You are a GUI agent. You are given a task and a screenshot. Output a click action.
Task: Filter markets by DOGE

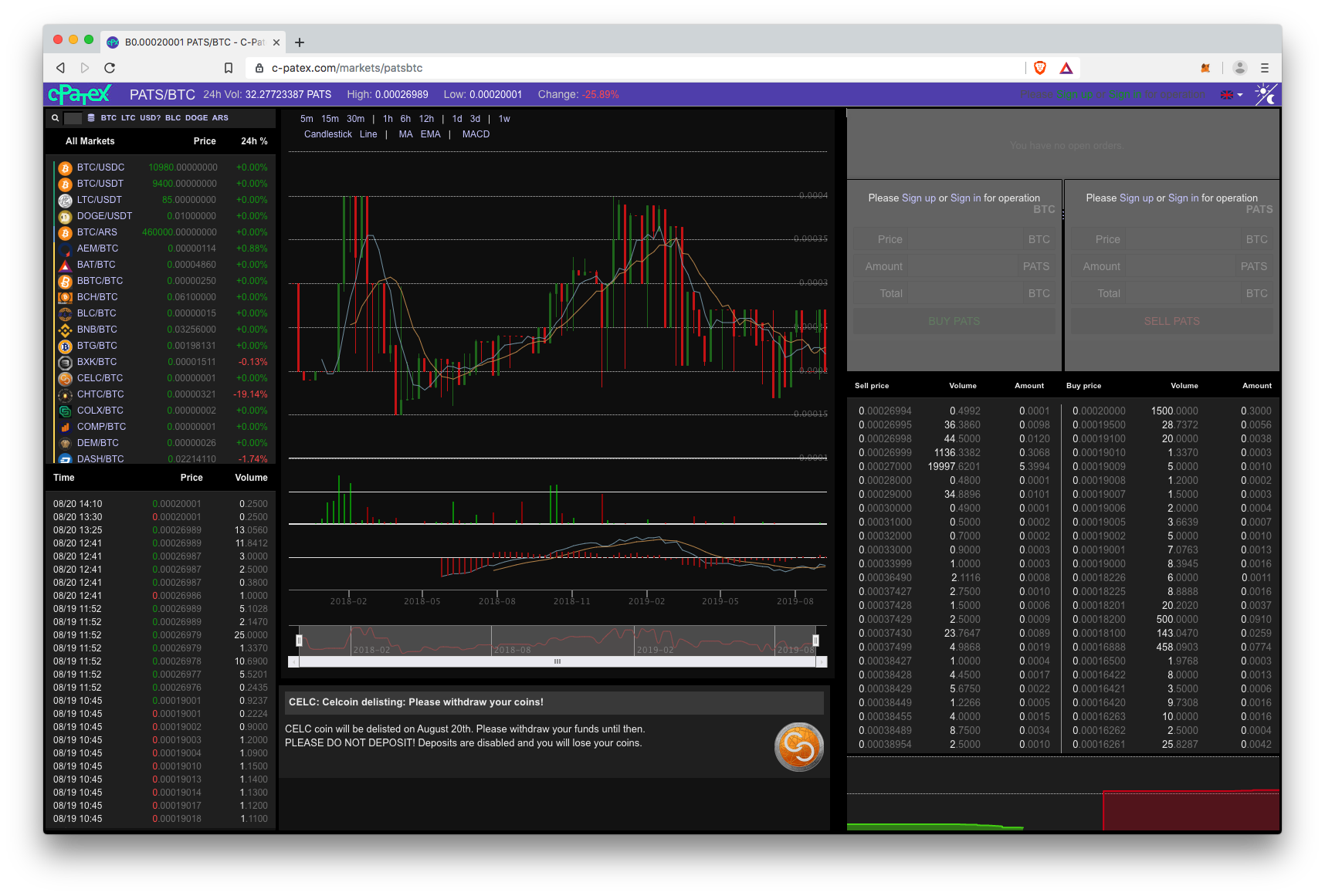tap(197, 118)
